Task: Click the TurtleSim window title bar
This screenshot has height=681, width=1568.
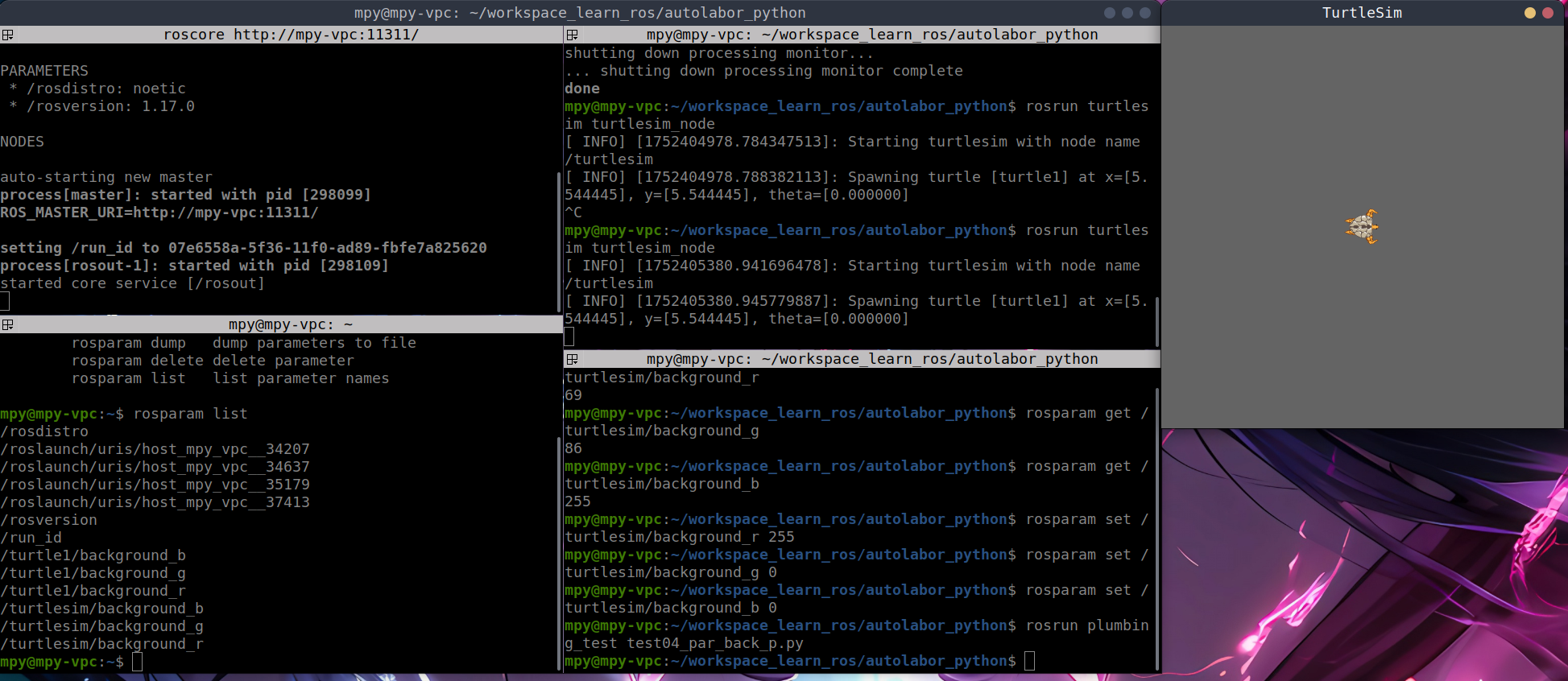Action: [1361, 13]
